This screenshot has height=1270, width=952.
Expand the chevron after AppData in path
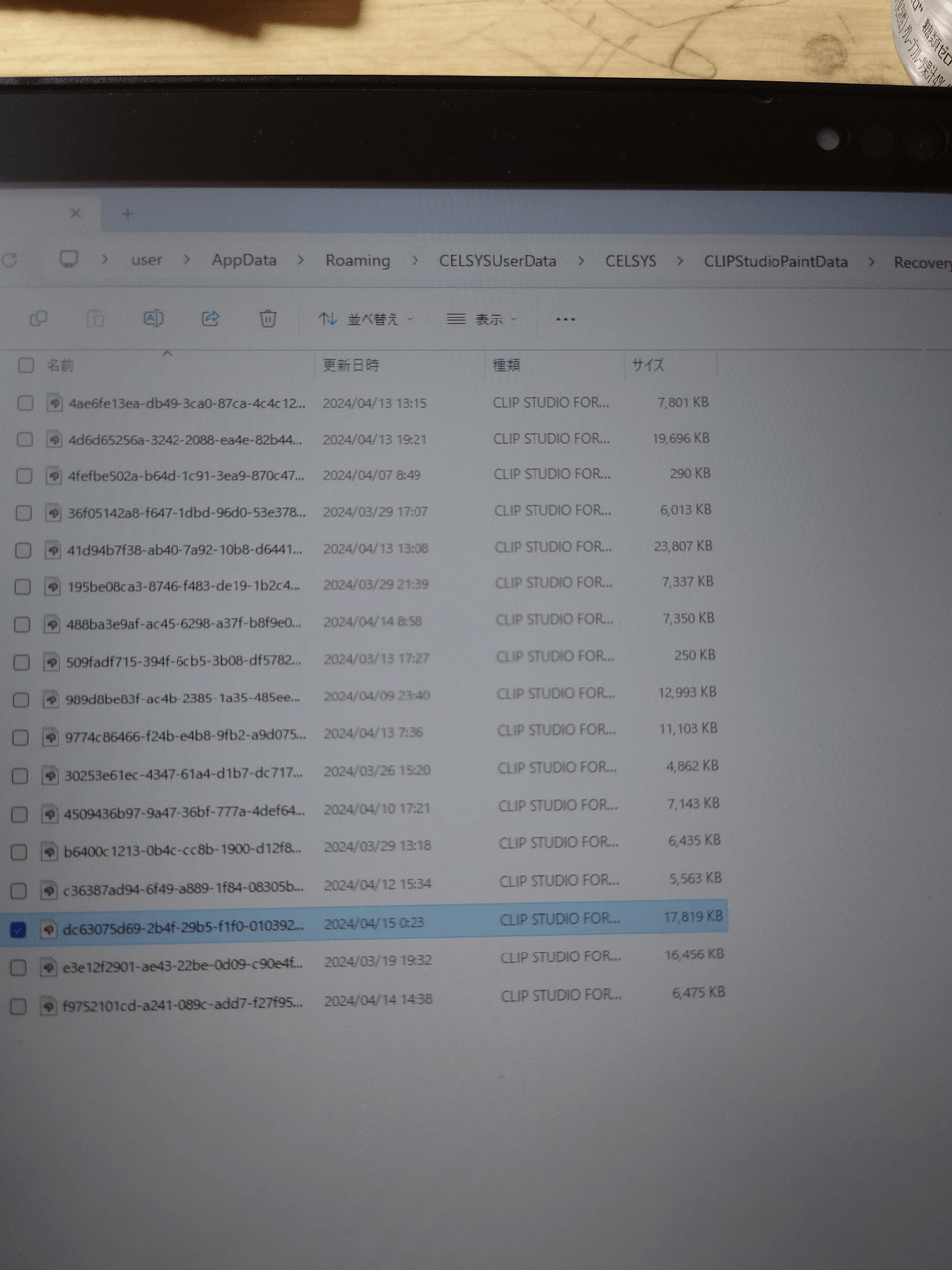click(x=300, y=260)
